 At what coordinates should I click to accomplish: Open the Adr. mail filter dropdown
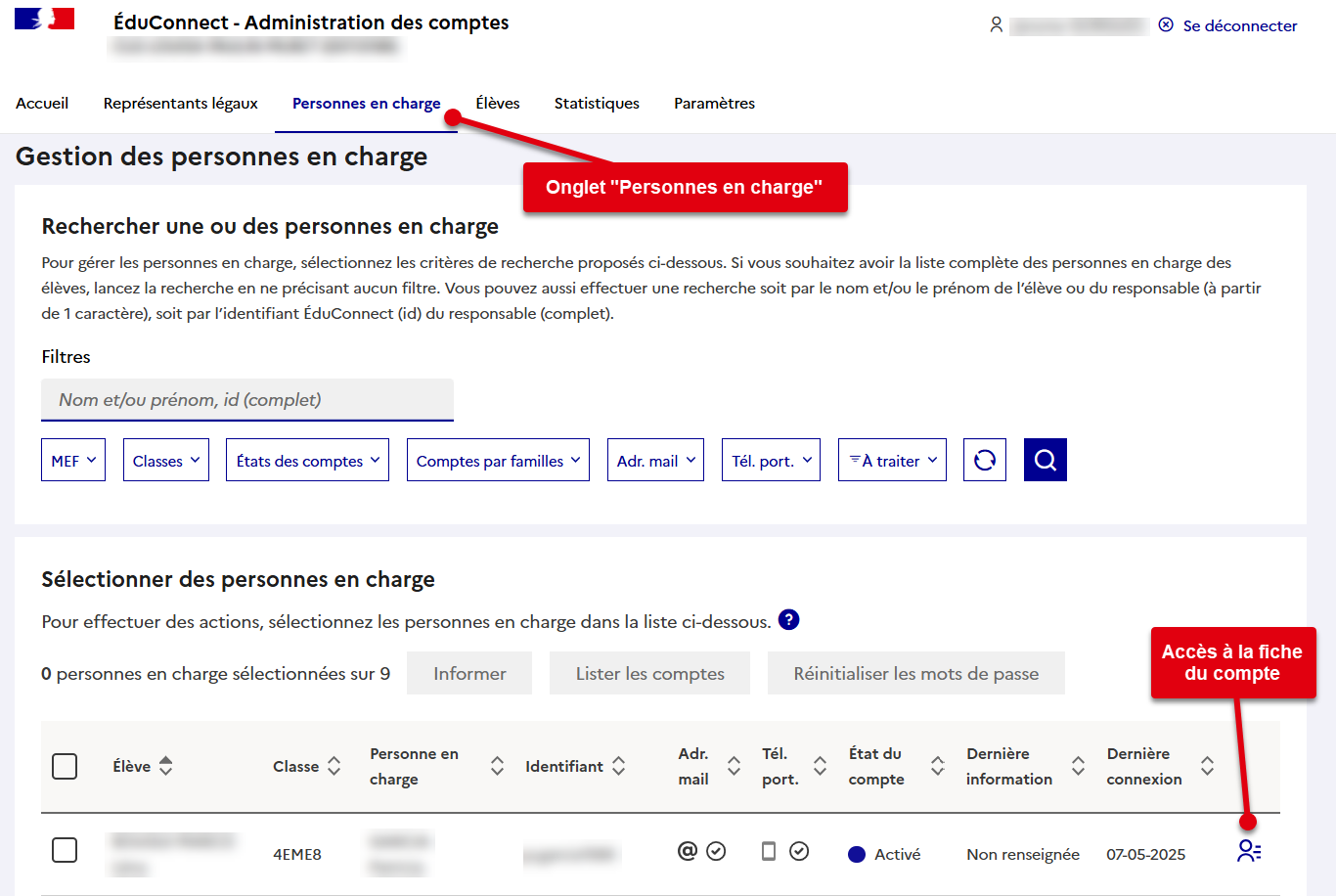pyautogui.click(x=655, y=460)
